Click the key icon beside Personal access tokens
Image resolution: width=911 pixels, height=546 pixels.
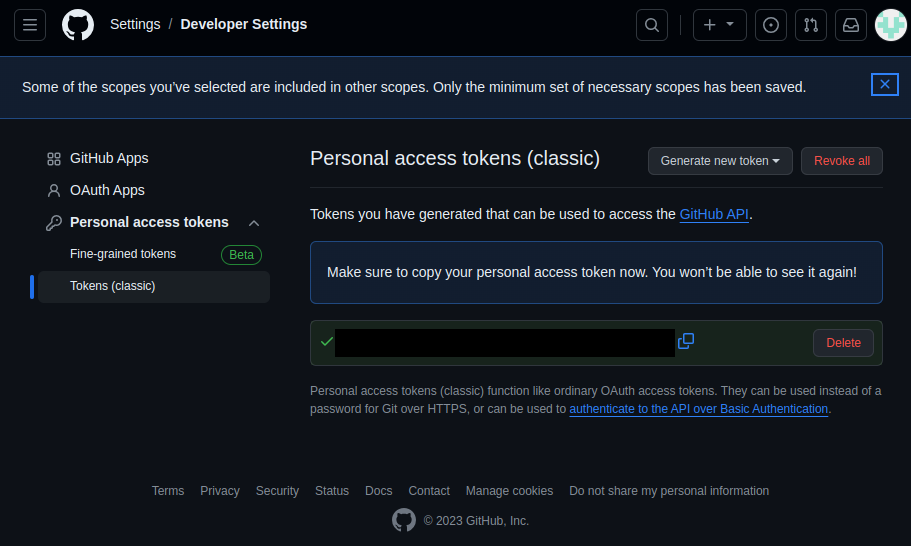point(54,222)
